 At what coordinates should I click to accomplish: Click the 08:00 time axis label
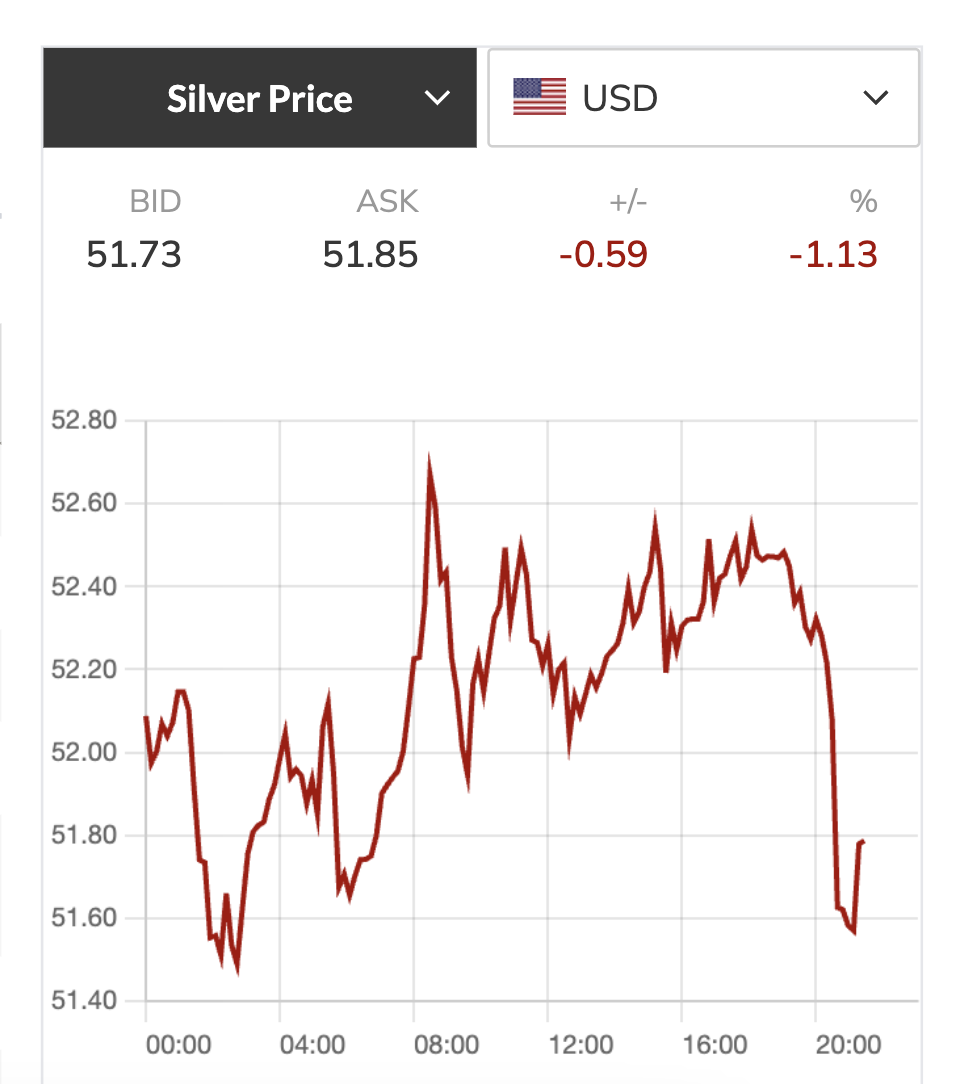pyautogui.click(x=446, y=1046)
